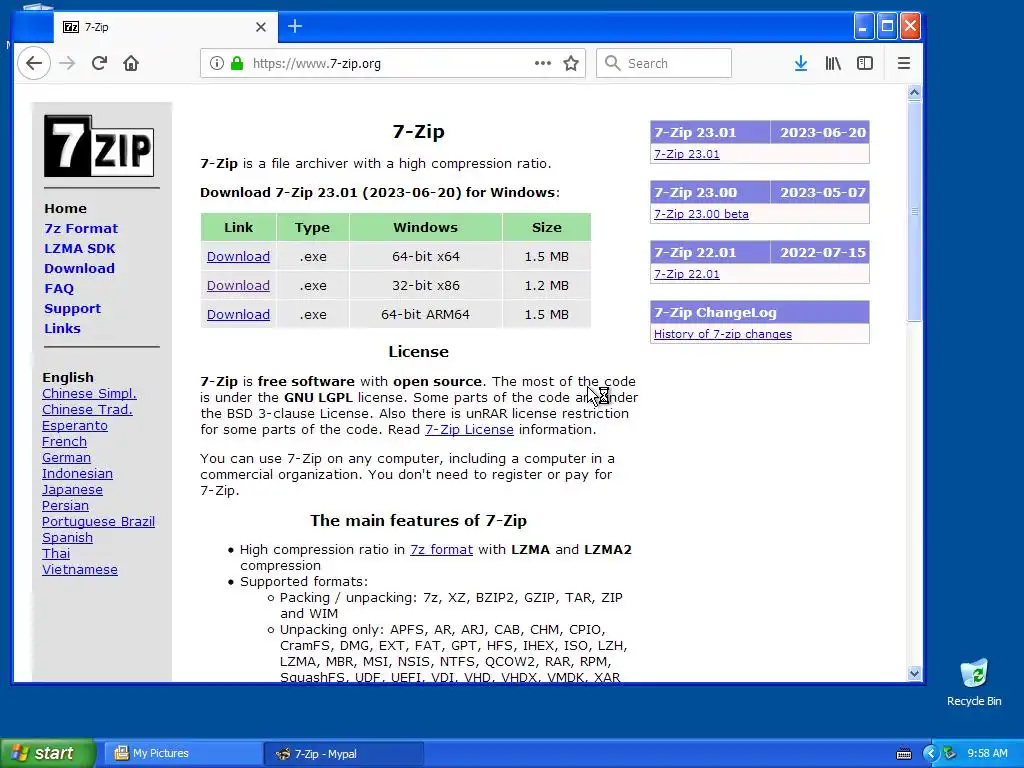Download the 64-bit x64 installer
This screenshot has height=768, width=1024.
click(x=238, y=257)
